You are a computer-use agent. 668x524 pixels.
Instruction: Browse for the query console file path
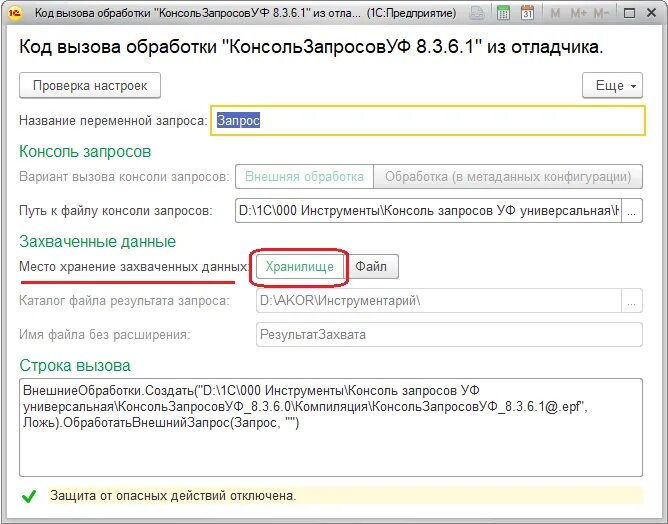click(x=632, y=210)
